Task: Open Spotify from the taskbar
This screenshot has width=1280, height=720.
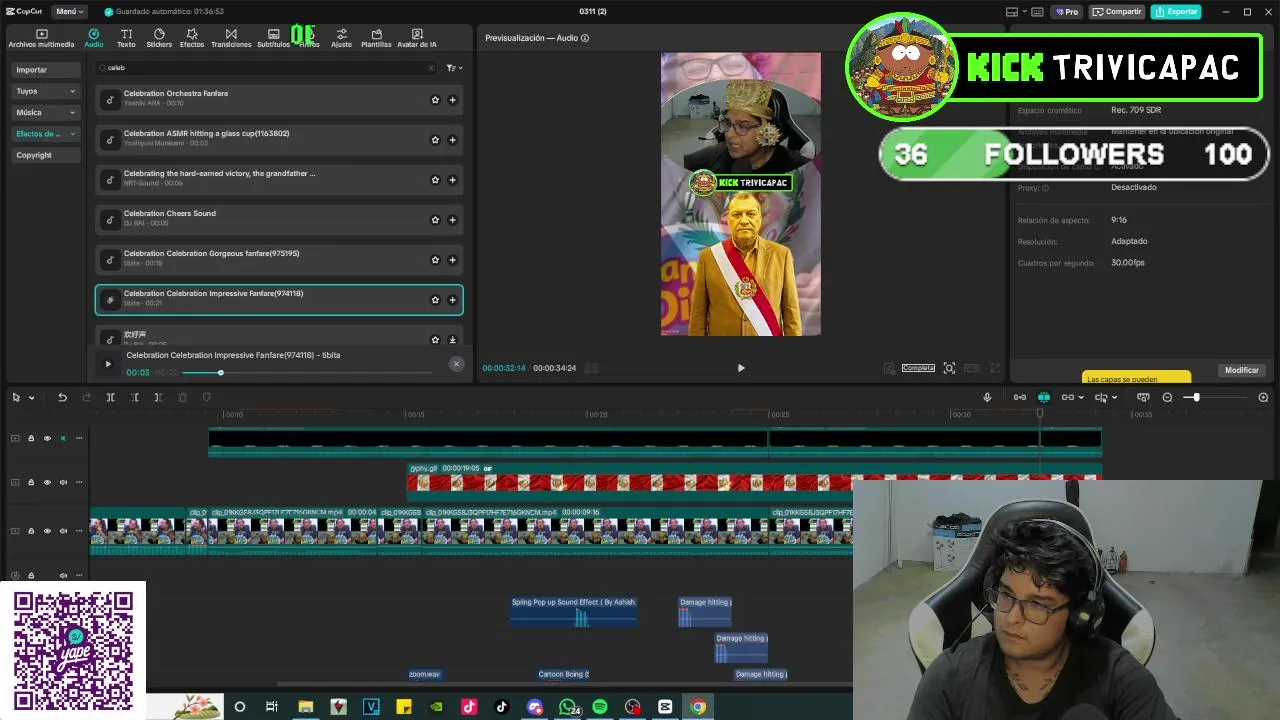Action: coord(600,707)
